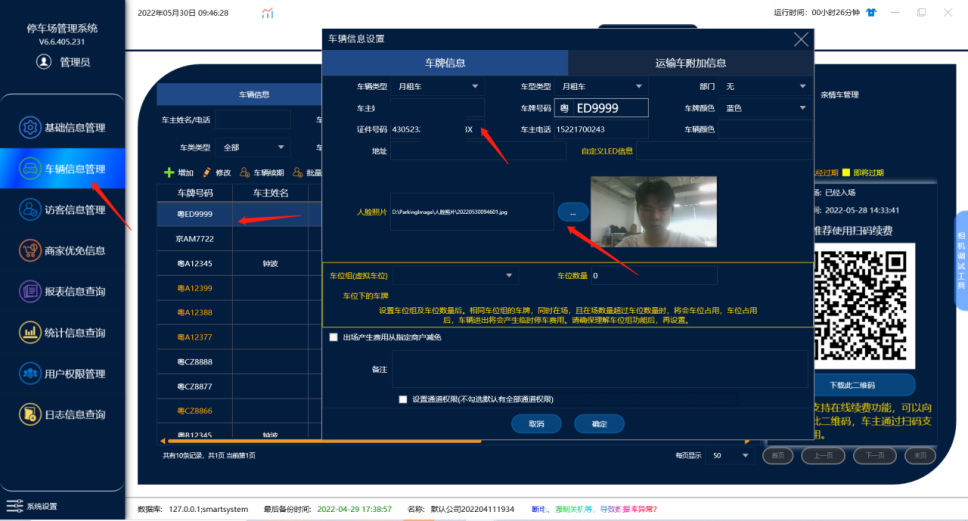This screenshot has width=968, height=521.
Task: Switch to the 运输车附加信息 tab
Action: tap(690, 62)
